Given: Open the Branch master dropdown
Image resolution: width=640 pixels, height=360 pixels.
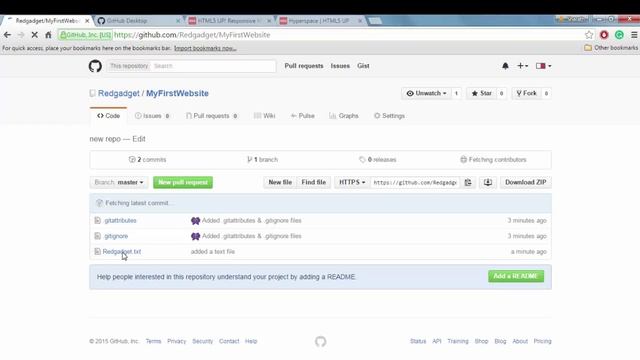Looking at the screenshot, I should tap(119, 182).
